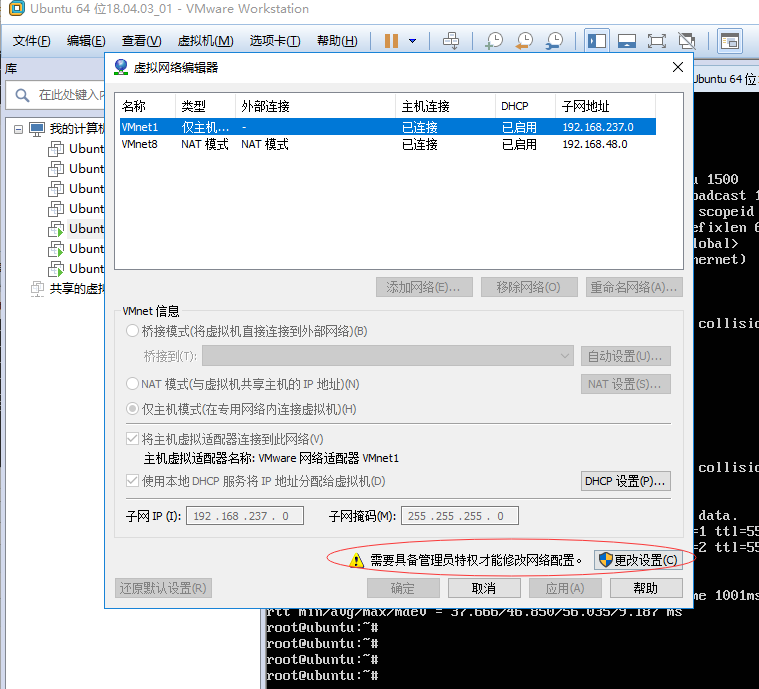Screen dimensions: 759x689
Task: Click the console view toolbar icon
Action: coord(730,41)
